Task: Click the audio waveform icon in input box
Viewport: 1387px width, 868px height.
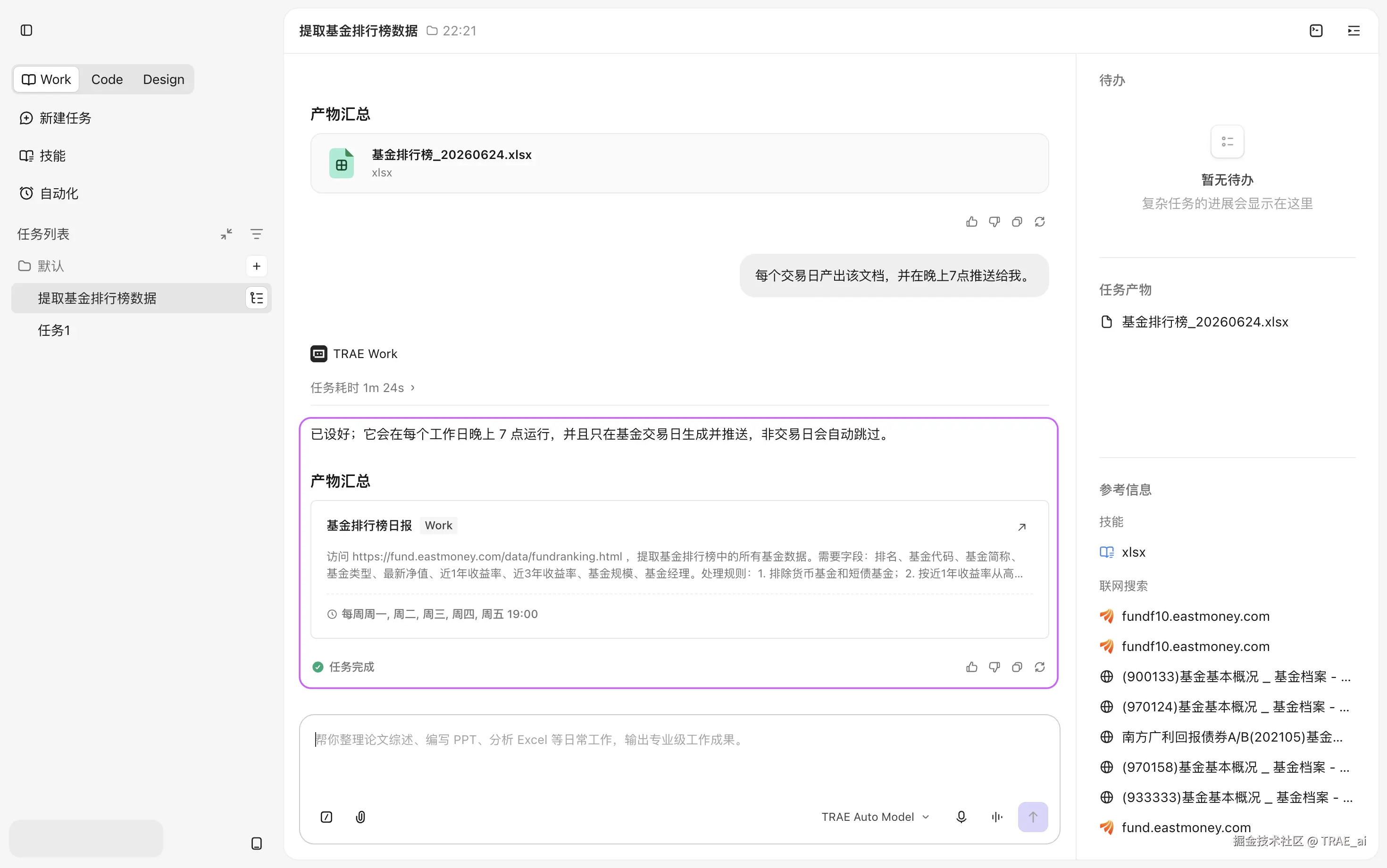Action: (997, 816)
